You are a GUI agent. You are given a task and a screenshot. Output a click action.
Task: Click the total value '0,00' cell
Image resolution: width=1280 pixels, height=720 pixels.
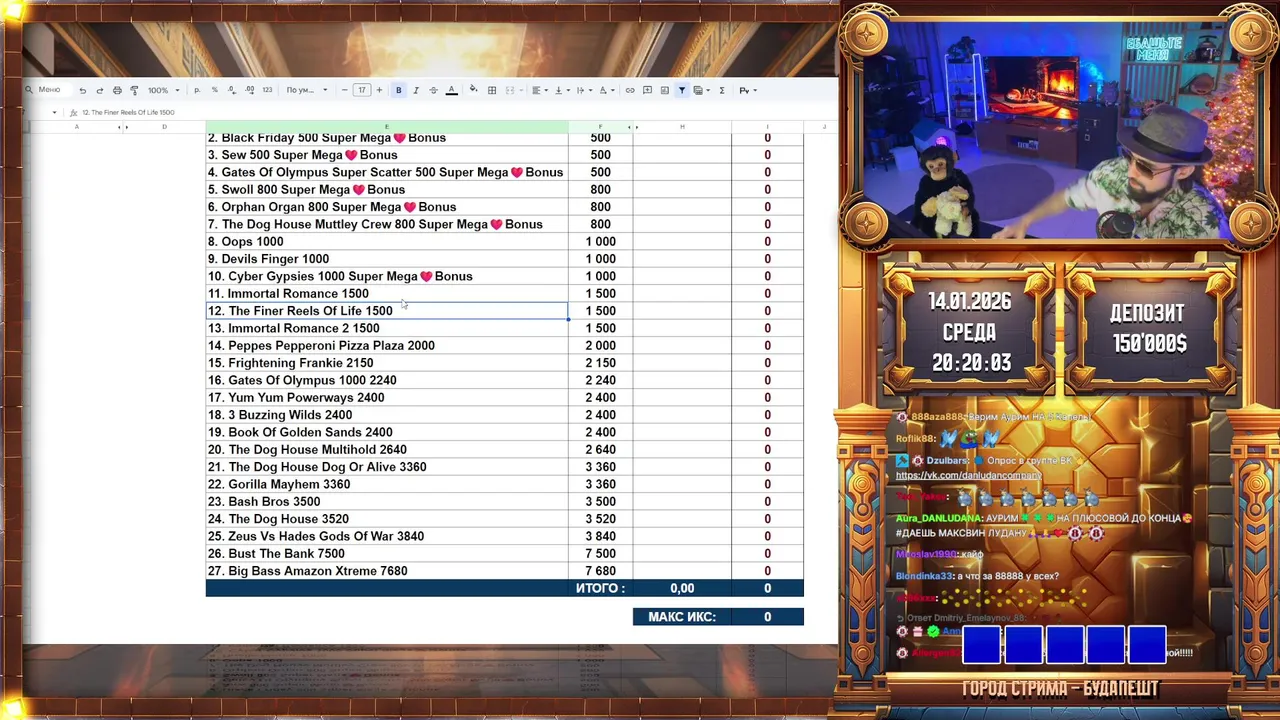tap(682, 588)
